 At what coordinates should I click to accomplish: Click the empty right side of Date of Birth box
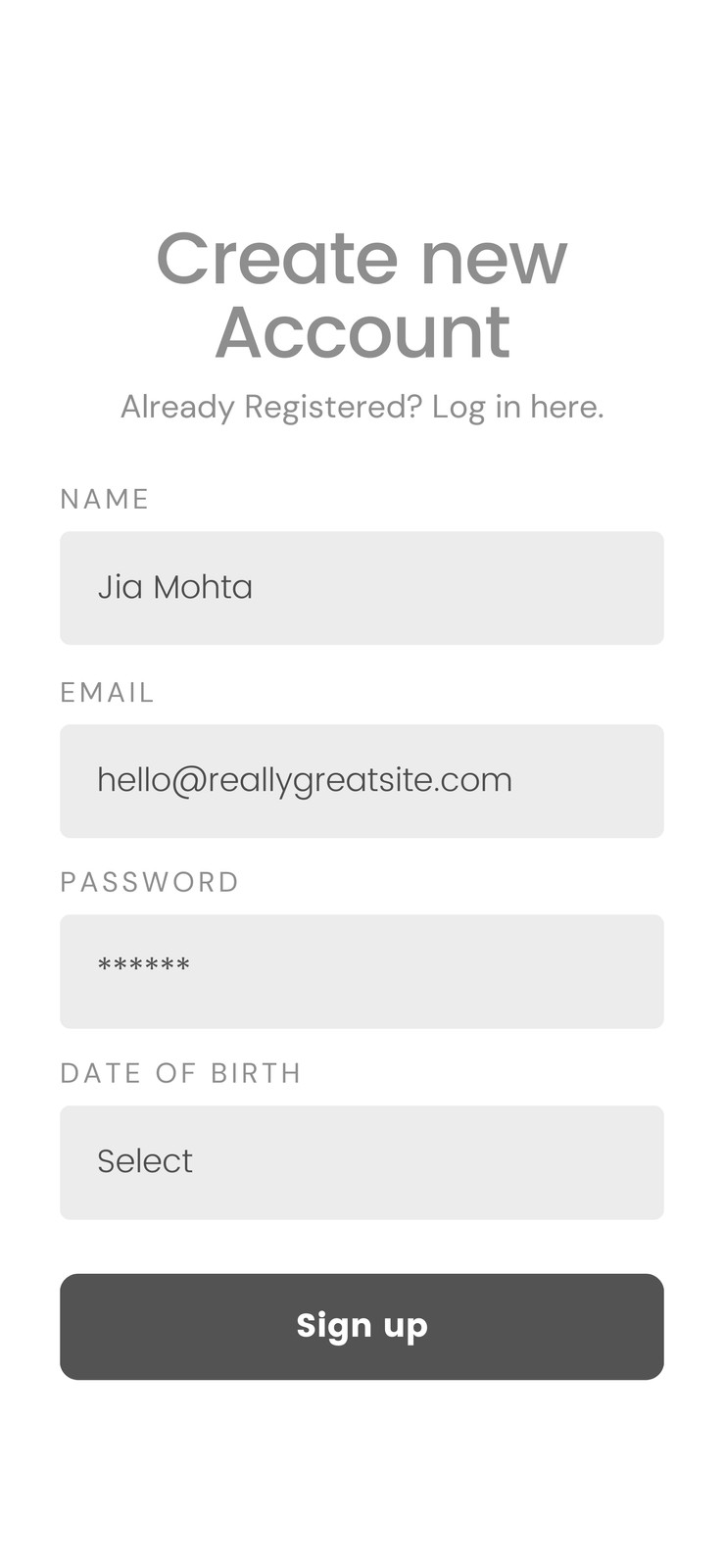tap(509, 1162)
